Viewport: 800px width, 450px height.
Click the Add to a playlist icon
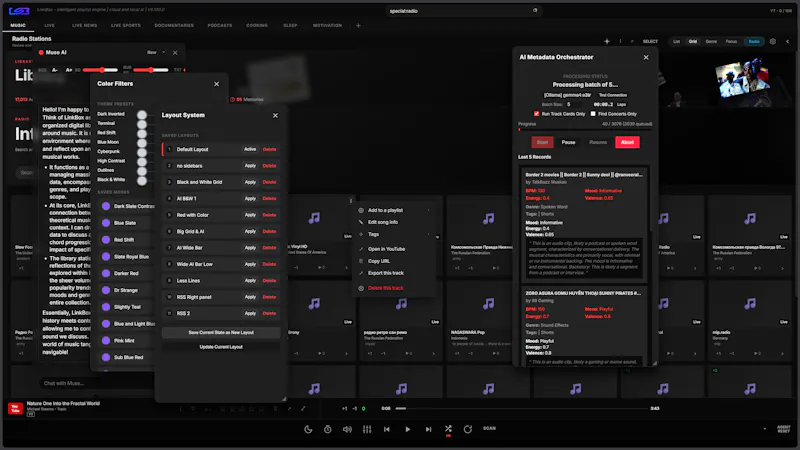click(361, 210)
